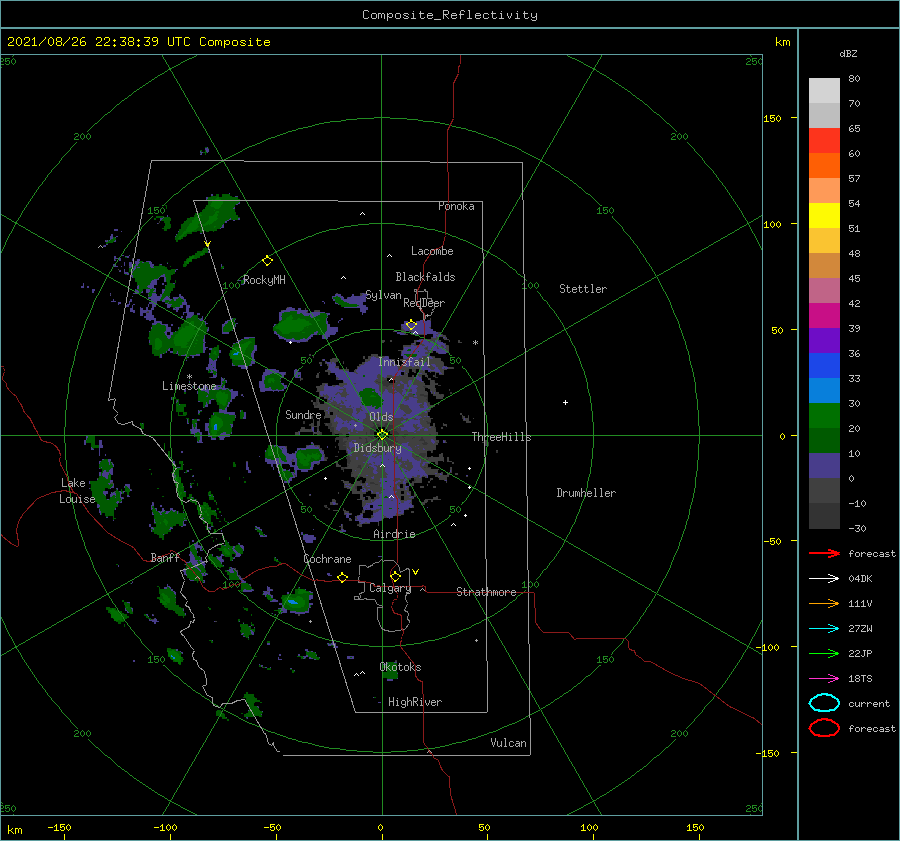Click the yellow diamond marker below RedDeer
The image size is (900, 841).
coord(411,325)
